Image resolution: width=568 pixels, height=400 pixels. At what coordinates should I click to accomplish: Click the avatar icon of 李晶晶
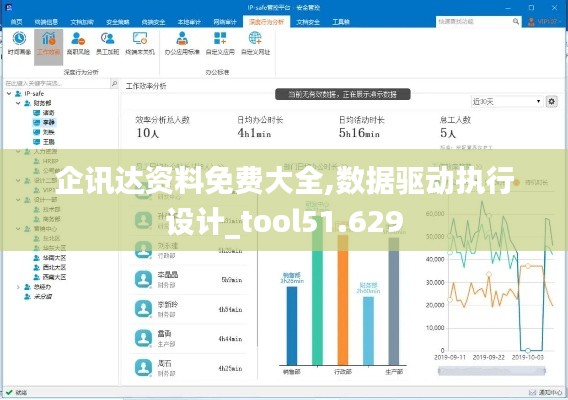[x=143, y=279]
